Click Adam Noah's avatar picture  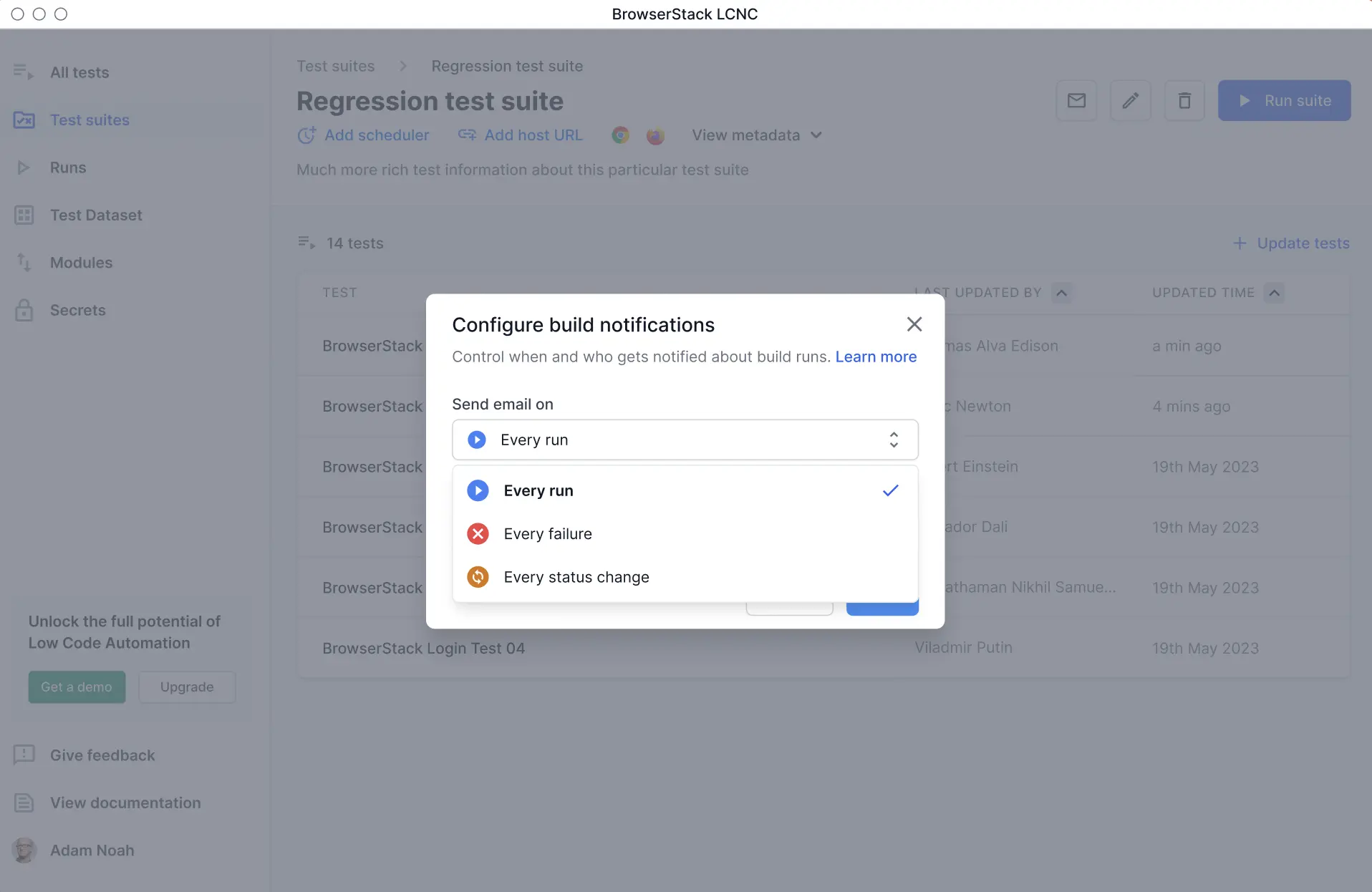coord(24,850)
